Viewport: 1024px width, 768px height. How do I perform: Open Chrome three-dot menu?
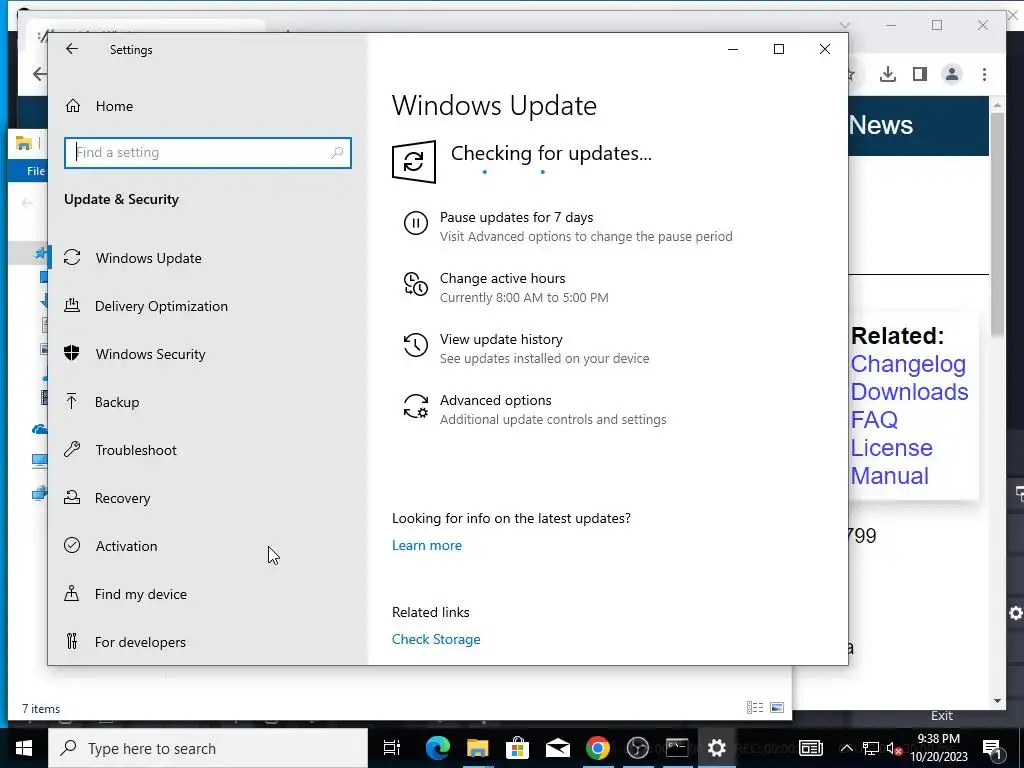[984, 74]
